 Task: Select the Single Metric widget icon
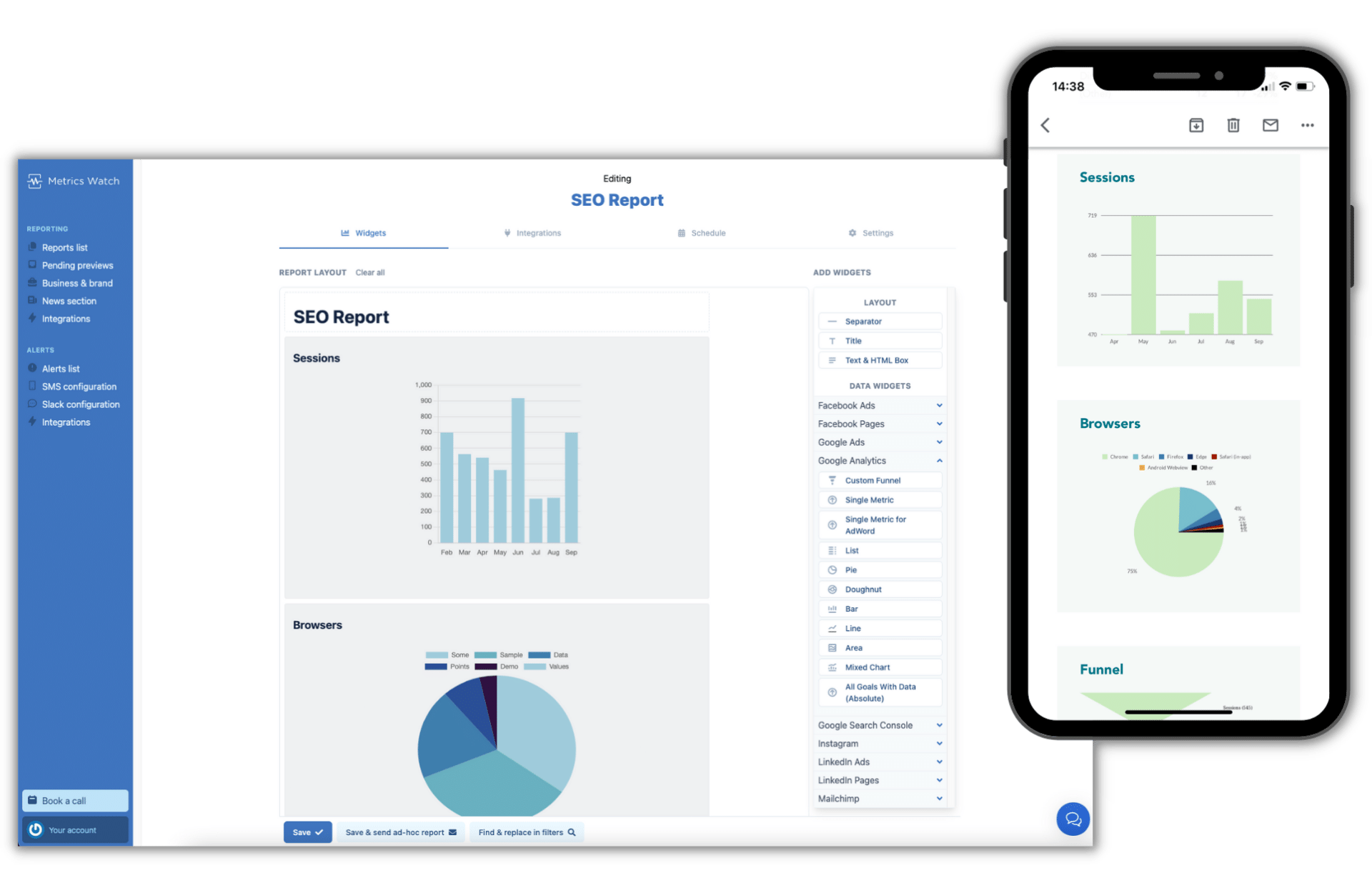point(832,500)
